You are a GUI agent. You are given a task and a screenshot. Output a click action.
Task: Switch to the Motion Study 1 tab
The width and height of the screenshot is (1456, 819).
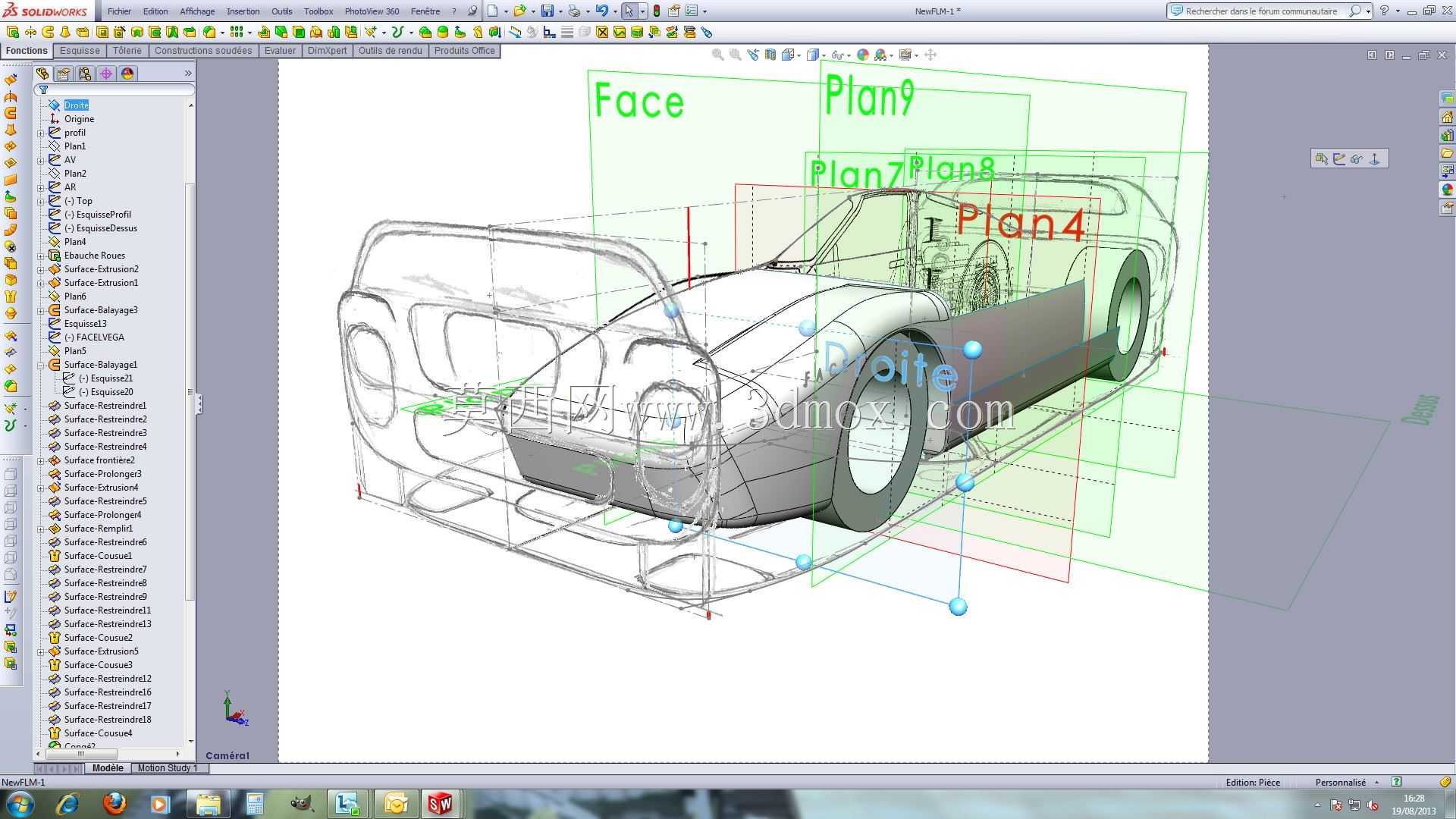[168, 768]
